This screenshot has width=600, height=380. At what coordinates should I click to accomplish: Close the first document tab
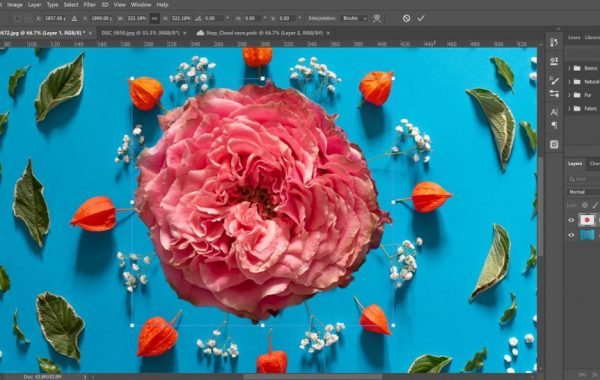pyautogui.click(x=90, y=33)
